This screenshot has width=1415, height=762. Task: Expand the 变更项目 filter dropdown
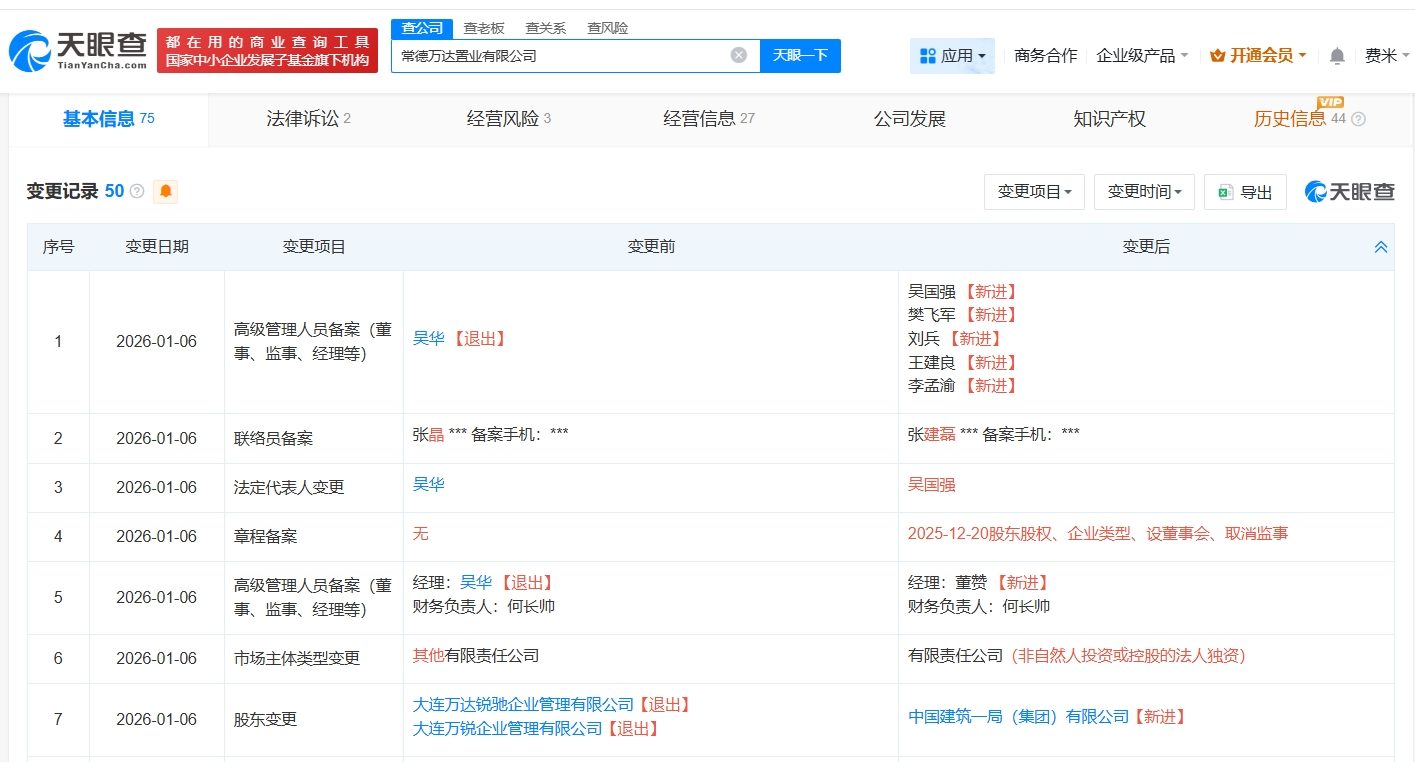pos(1034,192)
